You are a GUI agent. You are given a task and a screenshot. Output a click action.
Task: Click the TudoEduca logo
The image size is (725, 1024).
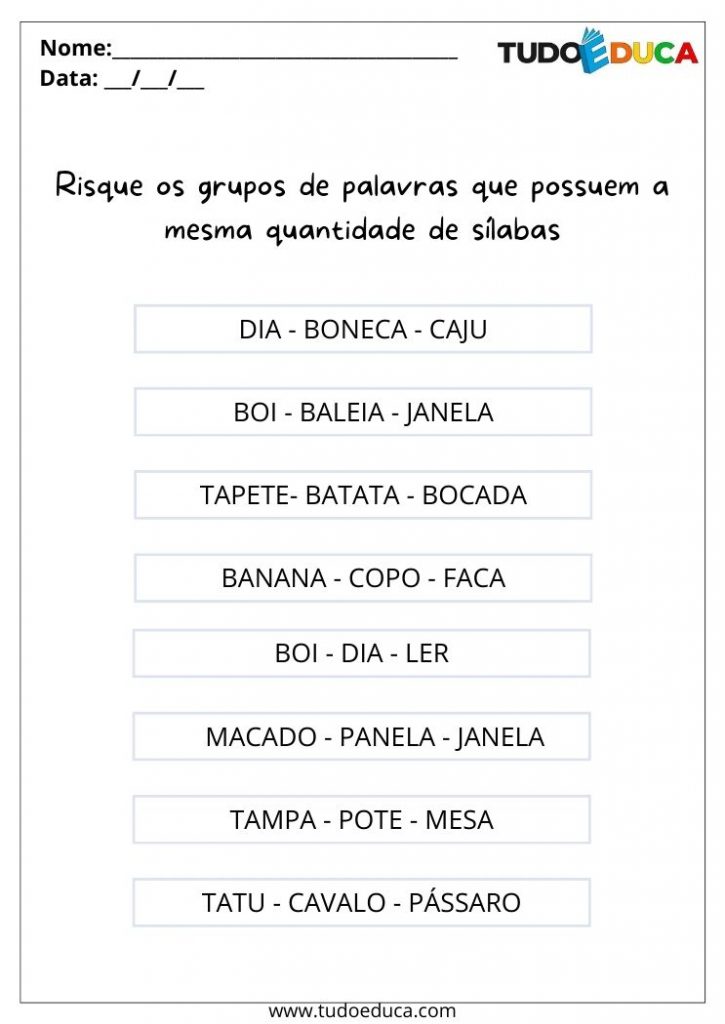tap(597, 51)
